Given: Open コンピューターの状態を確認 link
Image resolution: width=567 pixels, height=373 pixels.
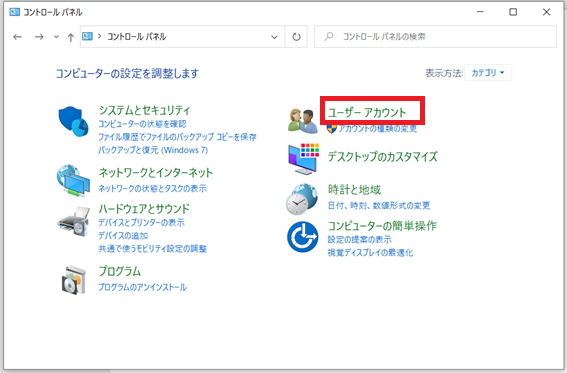Looking at the screenshot, I should [x=142, y=124].
